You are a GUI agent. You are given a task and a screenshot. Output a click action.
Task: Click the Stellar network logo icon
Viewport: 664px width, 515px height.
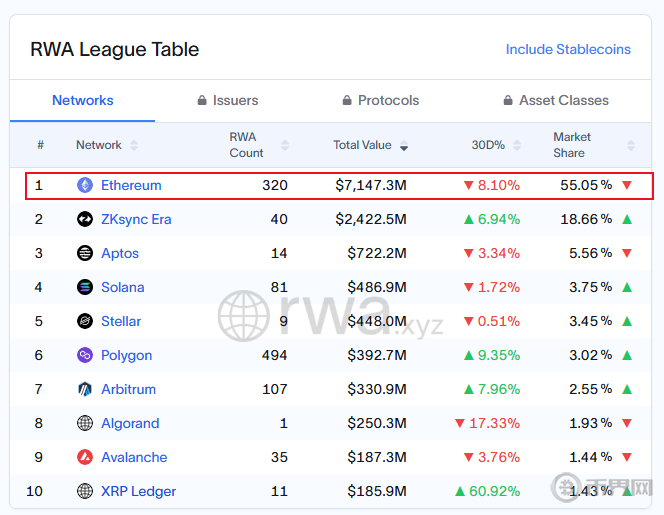[x=85, y=321]
